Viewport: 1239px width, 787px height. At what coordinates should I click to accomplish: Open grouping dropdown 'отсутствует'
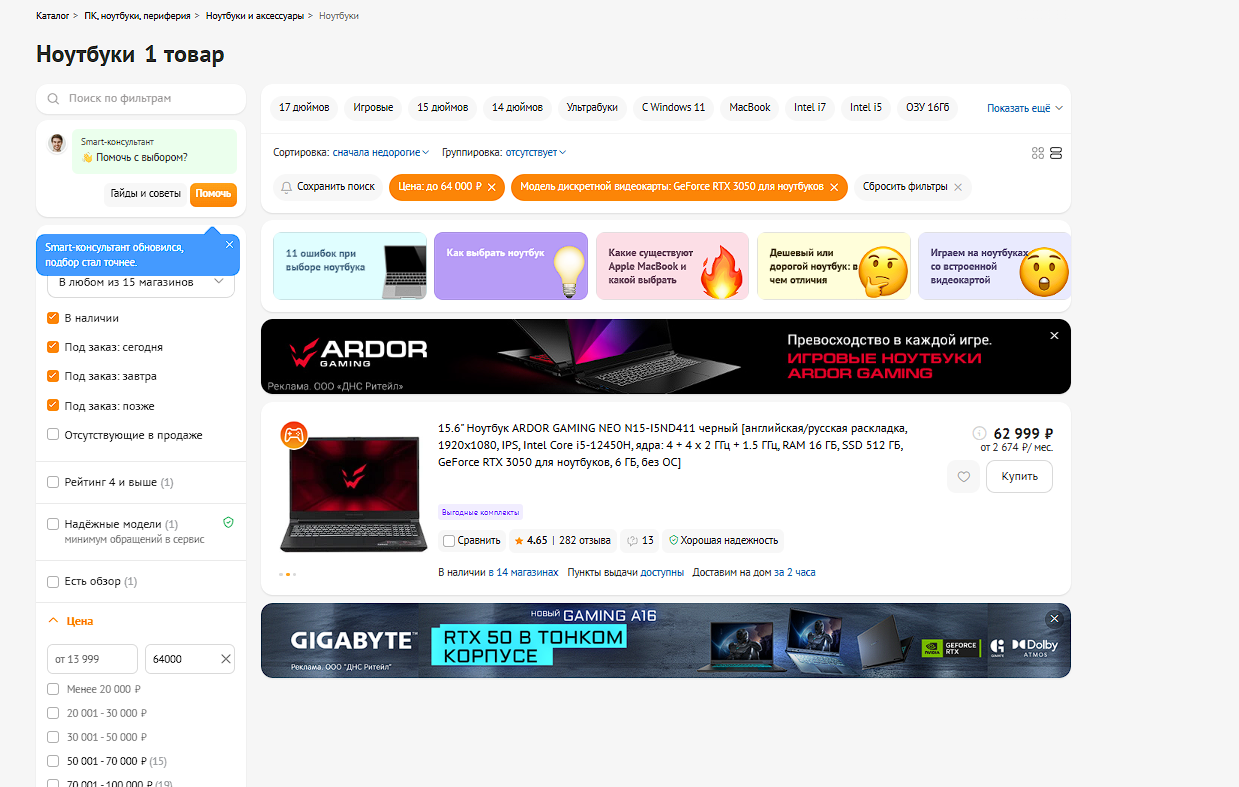(536, 153)
